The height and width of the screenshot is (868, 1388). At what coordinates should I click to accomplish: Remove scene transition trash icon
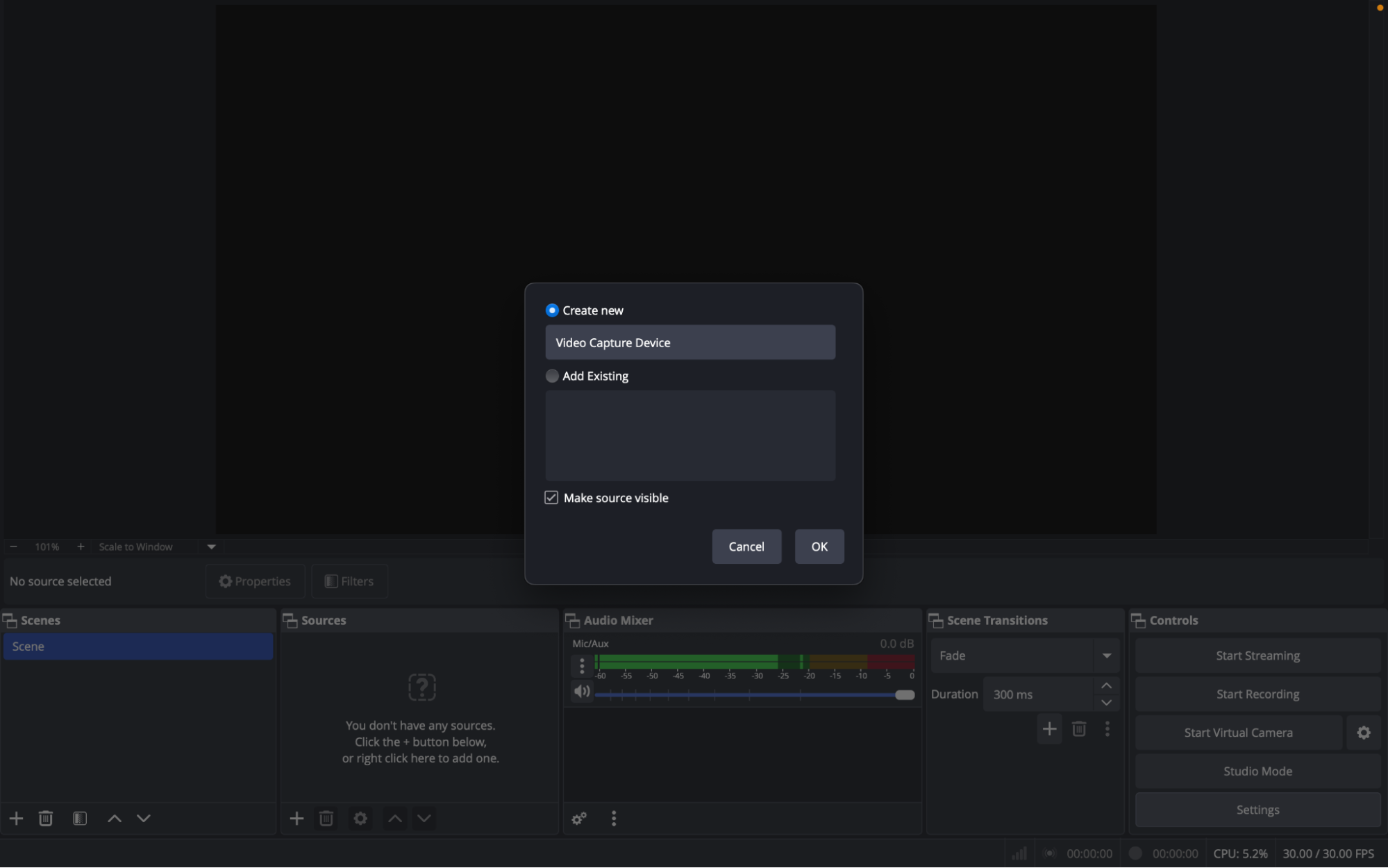tap(1079, 729)
